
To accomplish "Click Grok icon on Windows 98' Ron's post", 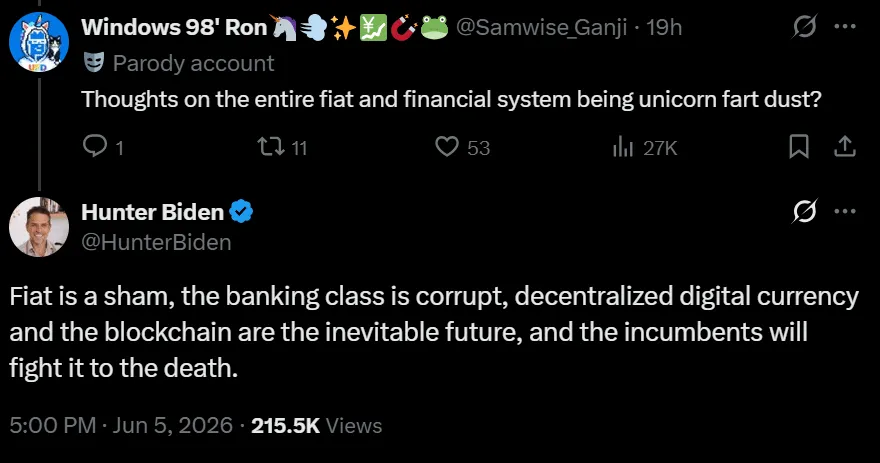I will click(x=804, y=26).
